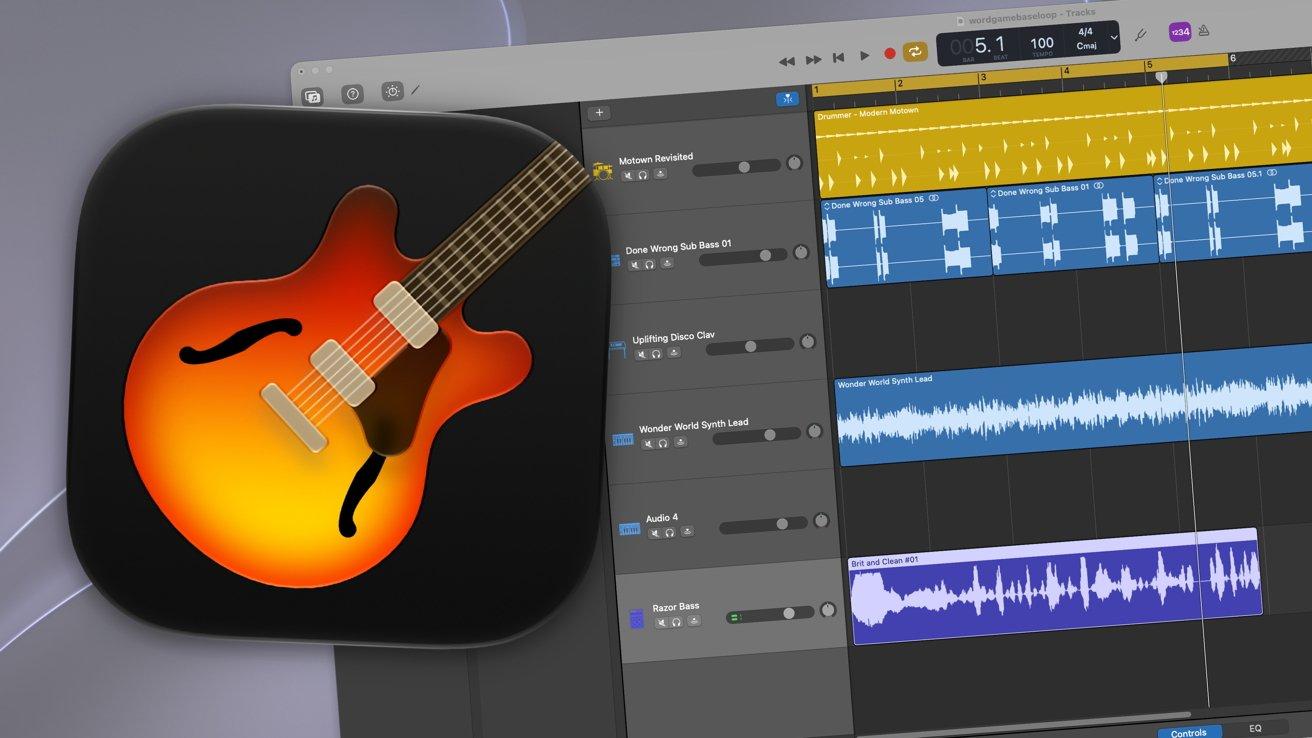This screenshot has width=1312, height=738.
Task: Open the tuner from the tuning fork icon
Action: 1139,35
